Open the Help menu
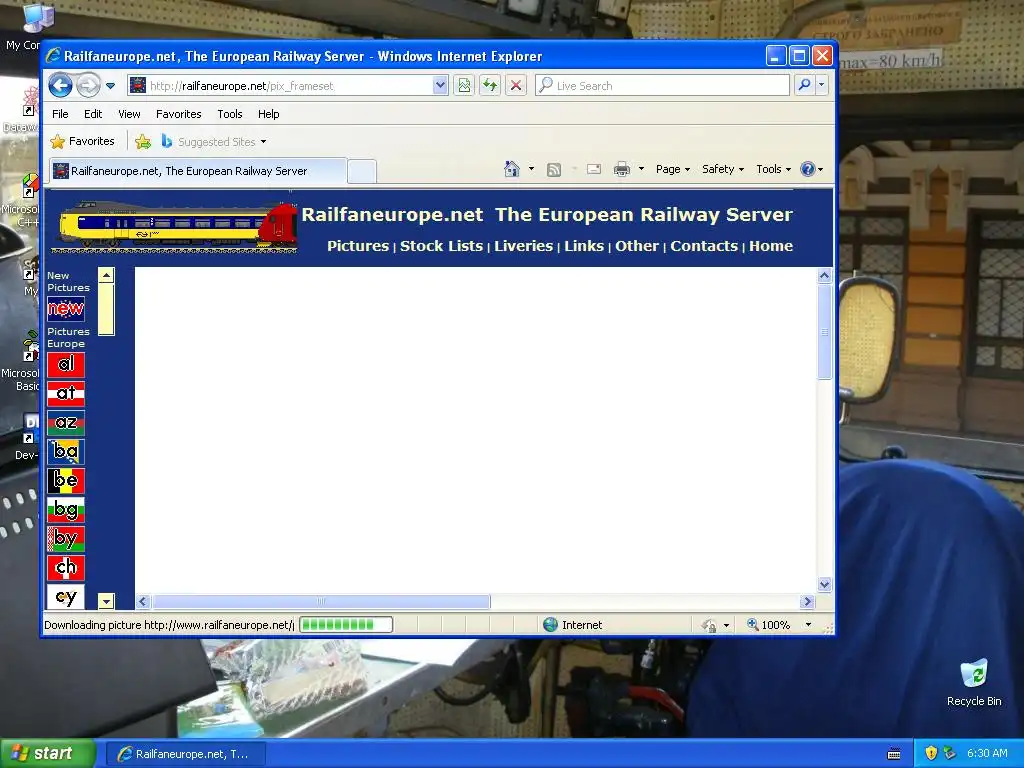This screenshot has width=1024, height=768. tap(268, 114)
